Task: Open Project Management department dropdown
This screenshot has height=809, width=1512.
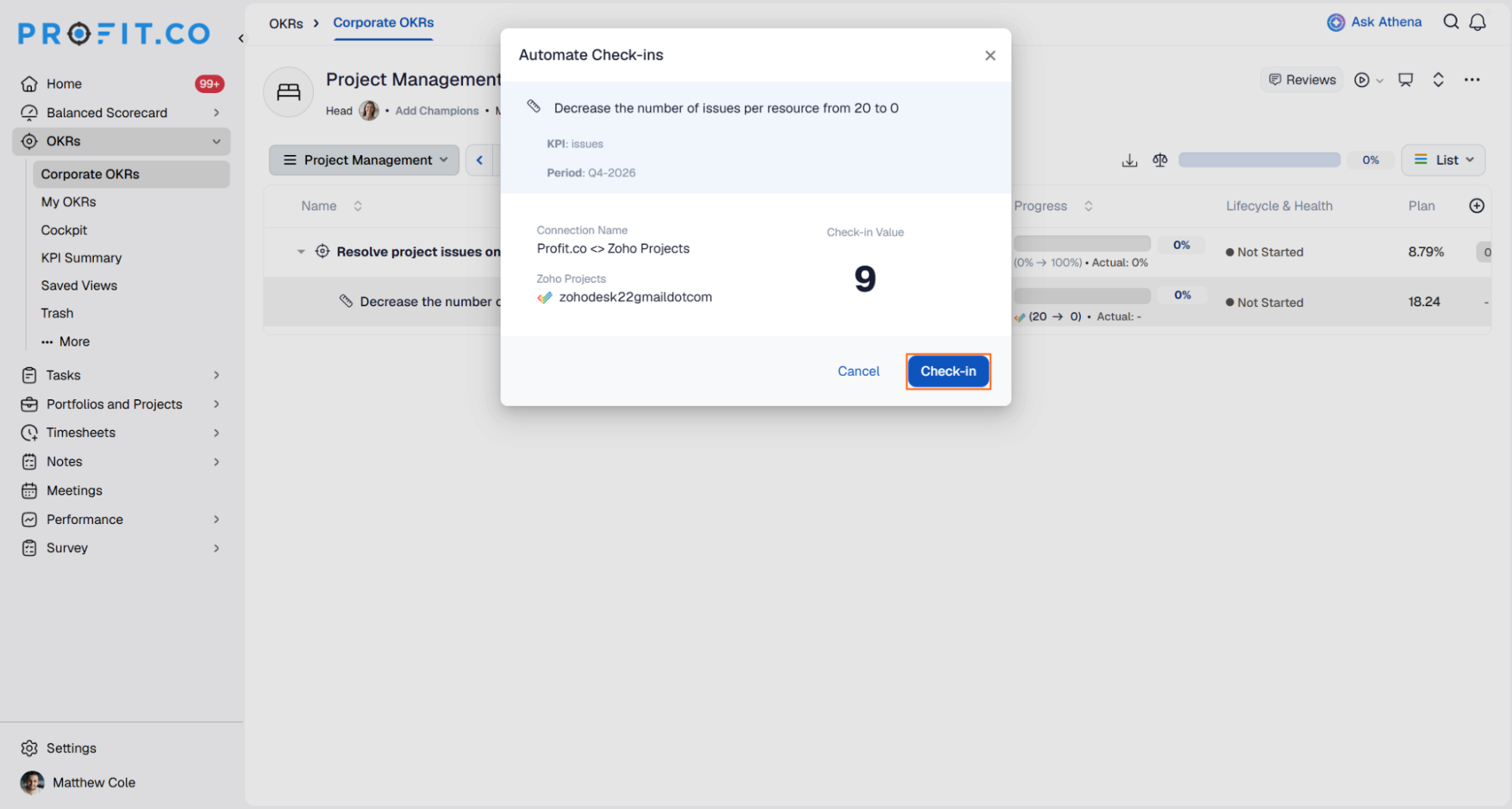Action: (x=365, y=160)
